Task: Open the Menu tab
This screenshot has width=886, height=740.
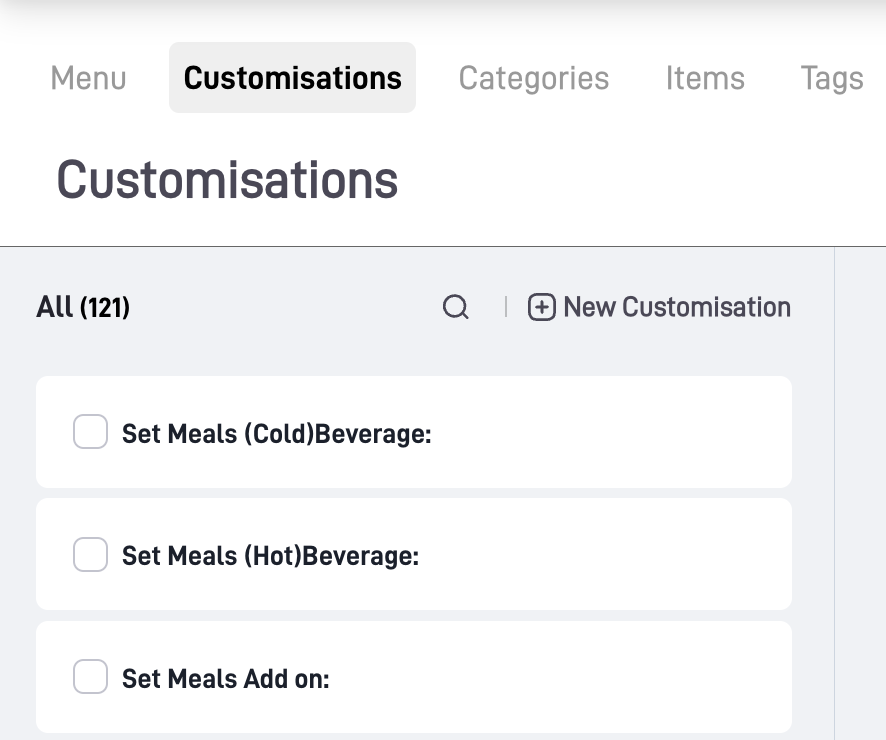Action: click(89, 78)
